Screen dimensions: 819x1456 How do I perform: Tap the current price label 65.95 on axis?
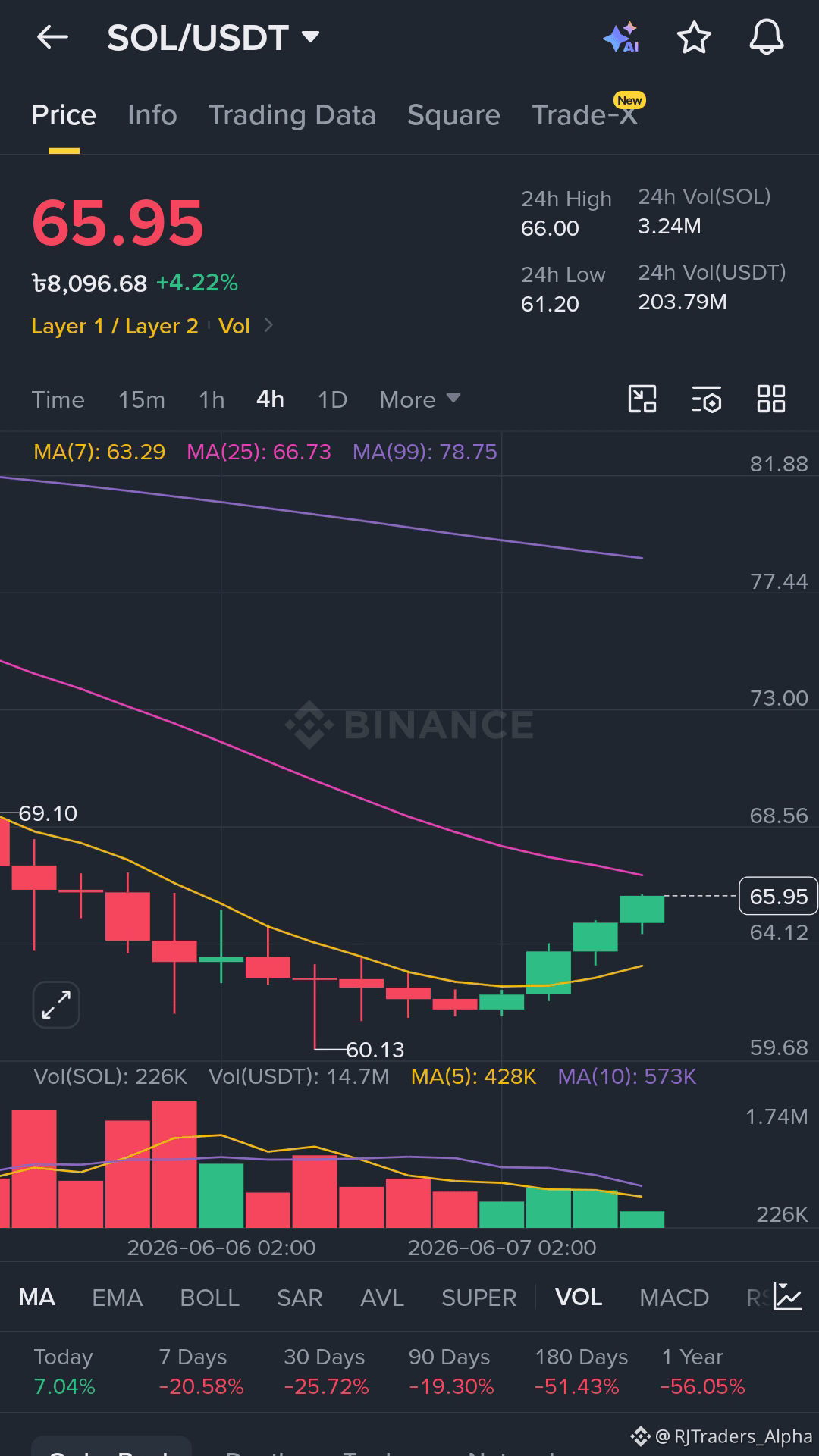point(778,897)
